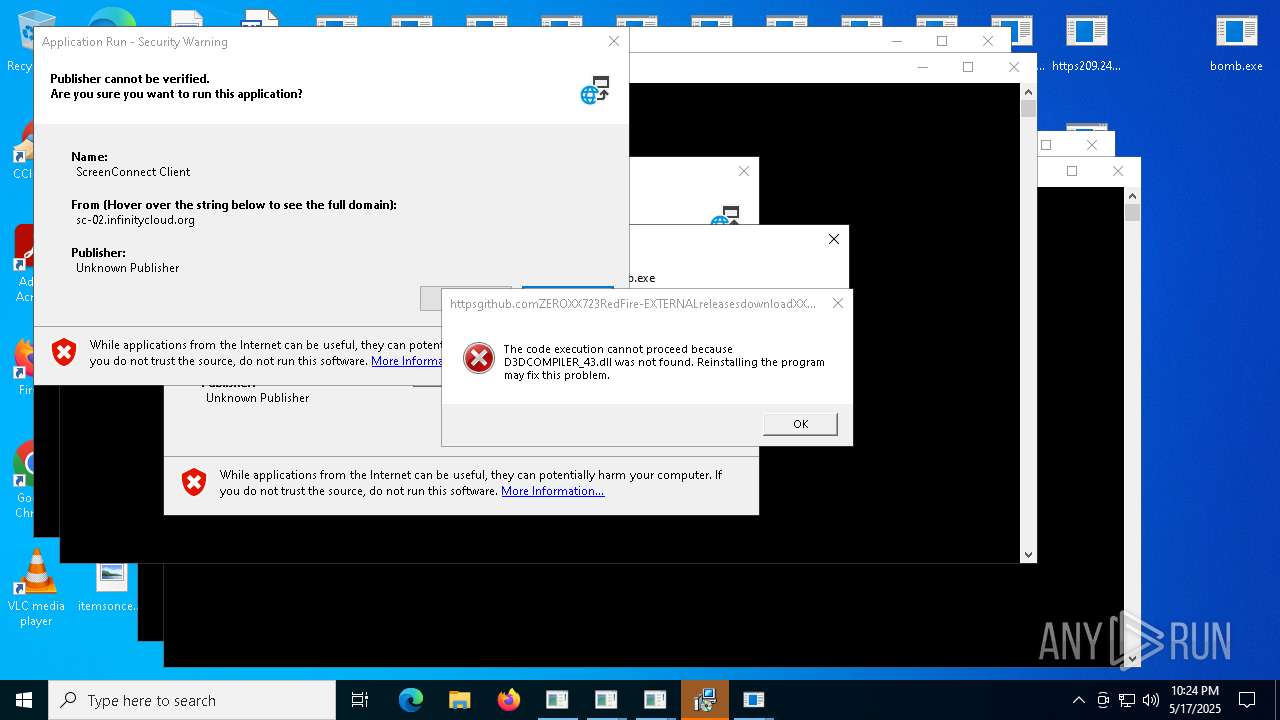Open the Action Center notifications icon
Image resolution: width=1280 pixels, height=720 pixels.
click(1247, 700)
